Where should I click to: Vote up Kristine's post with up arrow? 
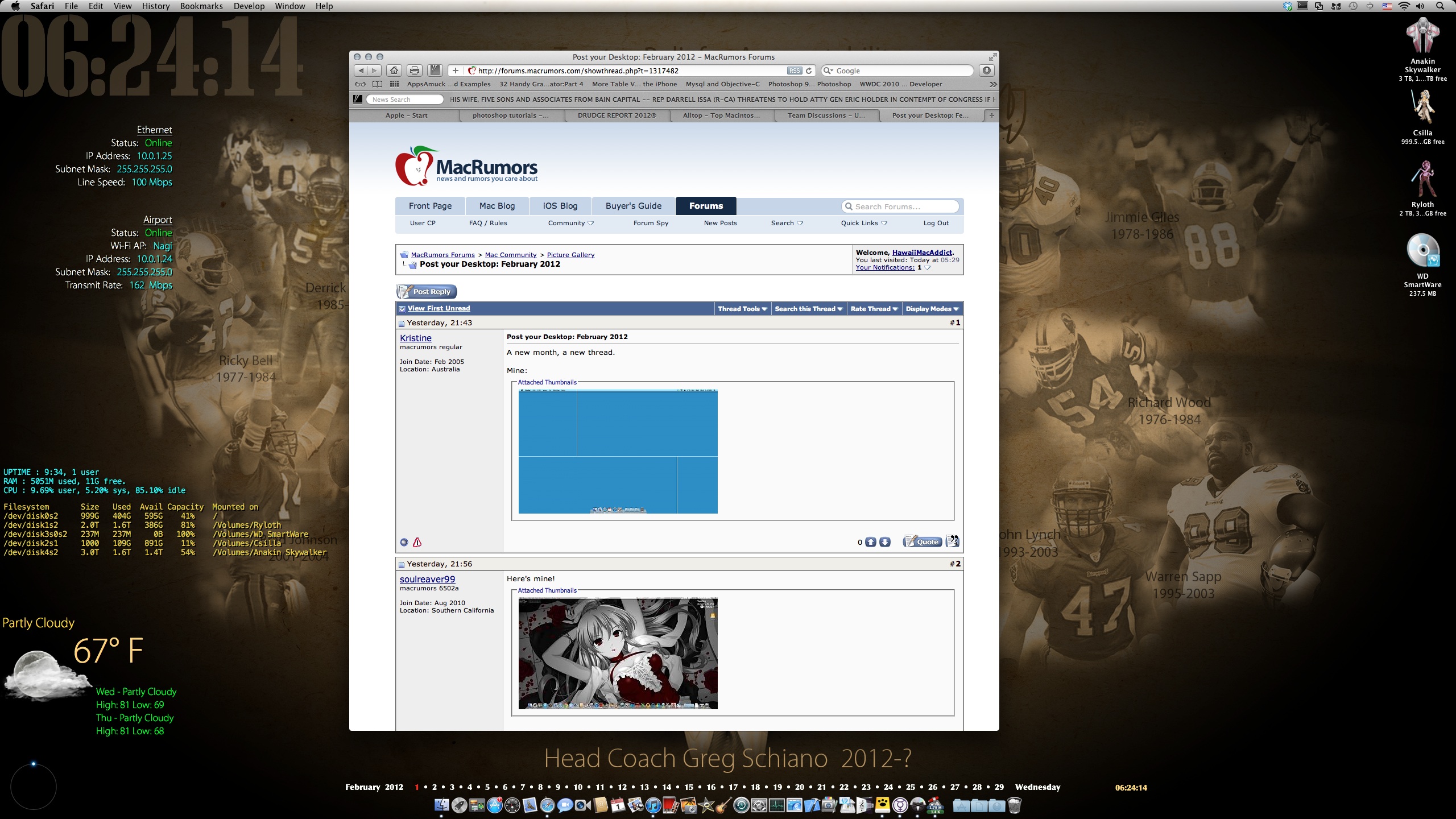click(x=871, y=542)
